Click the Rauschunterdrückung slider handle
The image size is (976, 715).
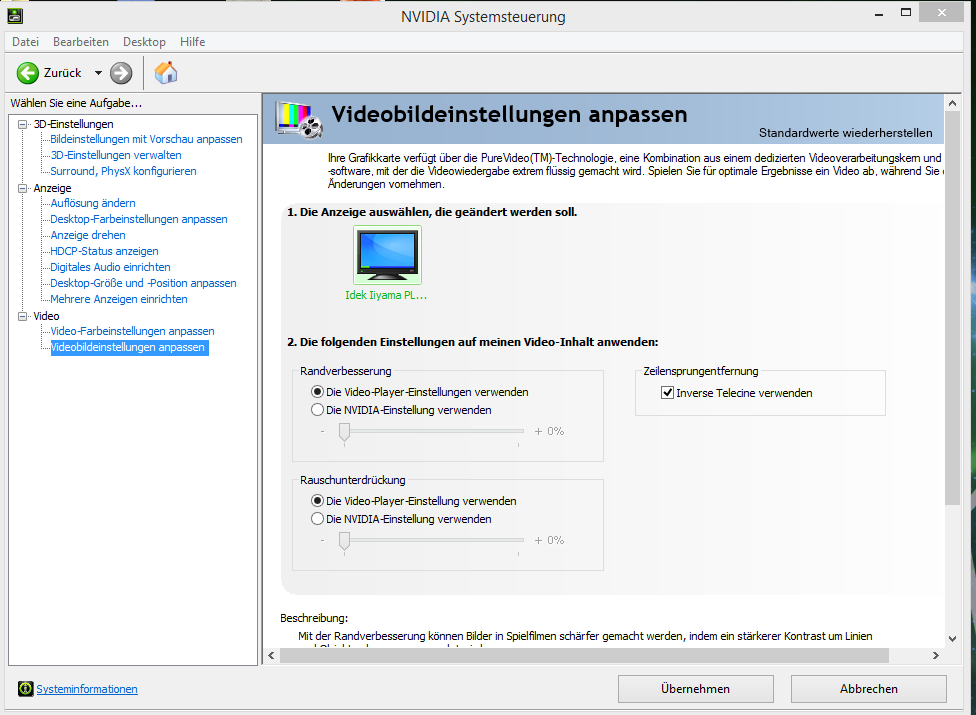344,541
